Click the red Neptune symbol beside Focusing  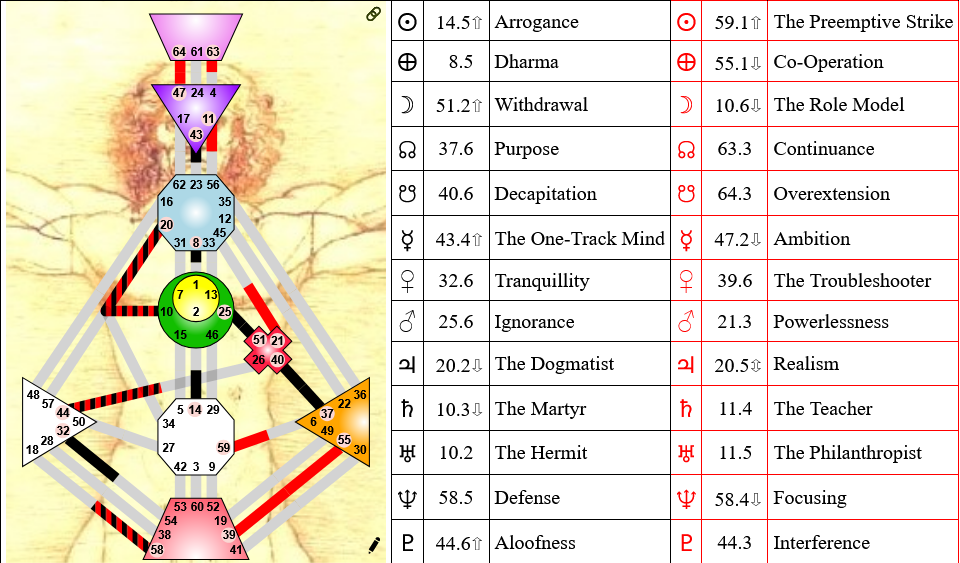[686, 498]
